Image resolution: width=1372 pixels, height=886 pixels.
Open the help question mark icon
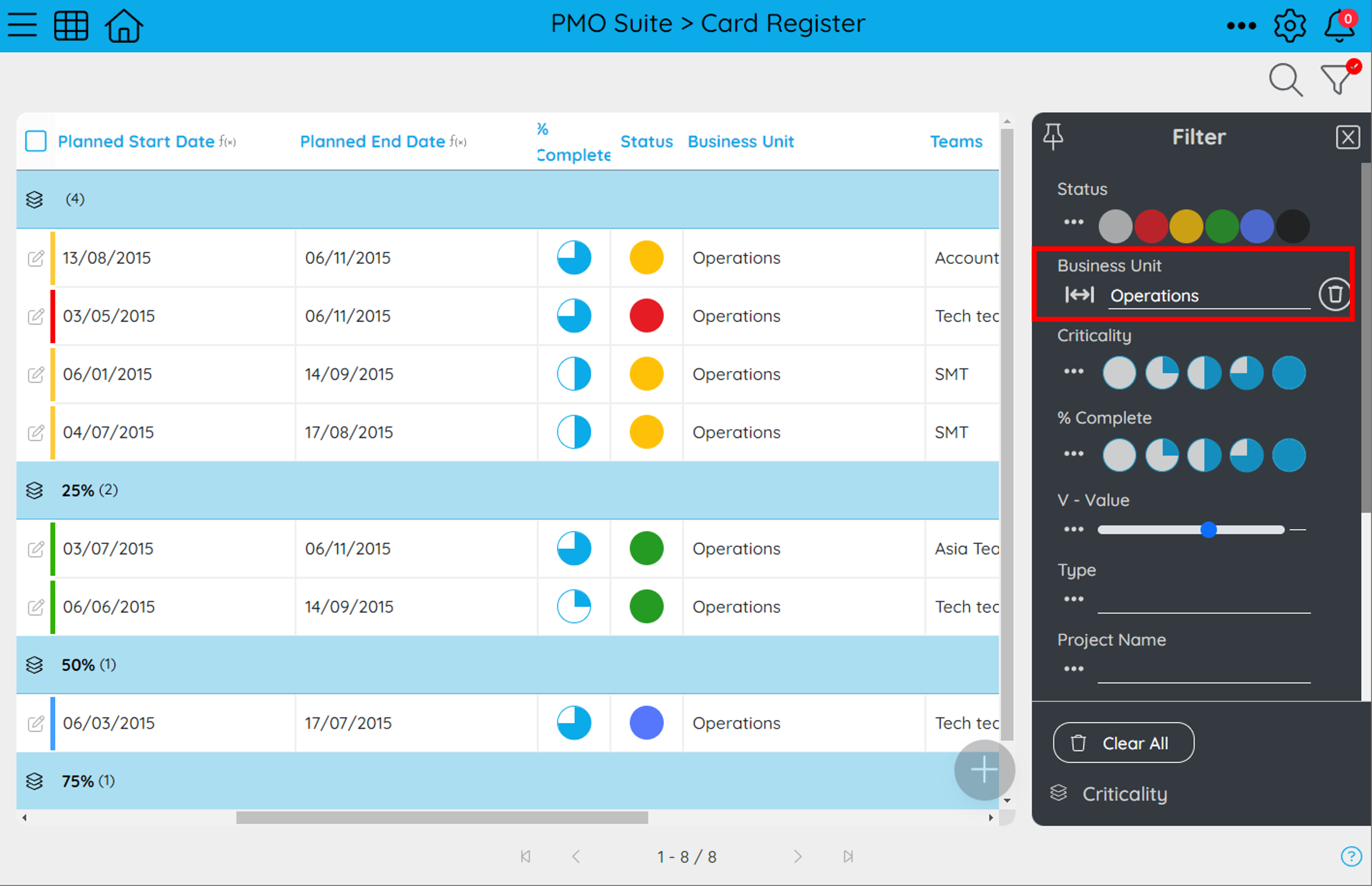tap(1351, 856)
